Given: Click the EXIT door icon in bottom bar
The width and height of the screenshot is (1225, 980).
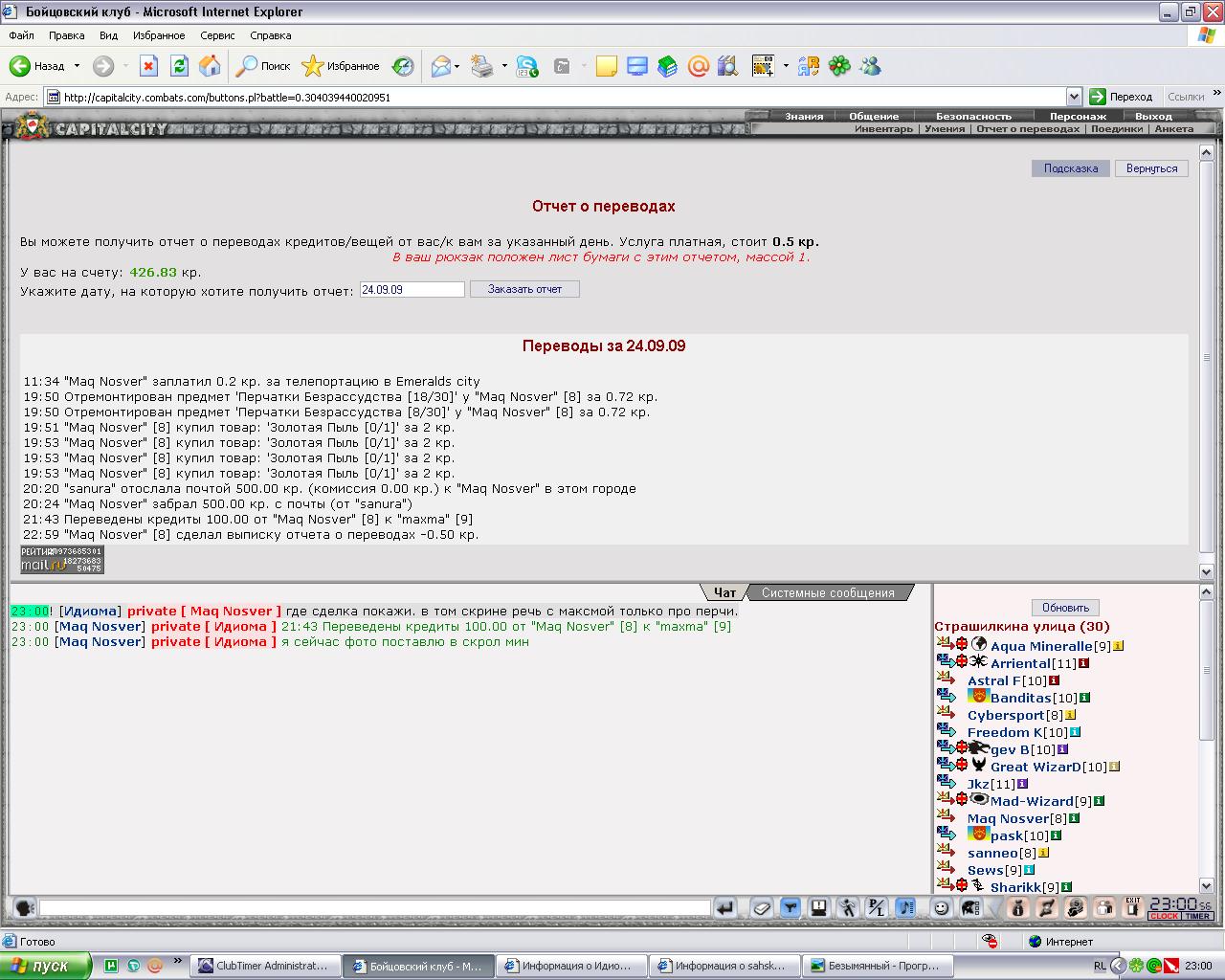Looking at the screenshot, I should coord(1133,907).
